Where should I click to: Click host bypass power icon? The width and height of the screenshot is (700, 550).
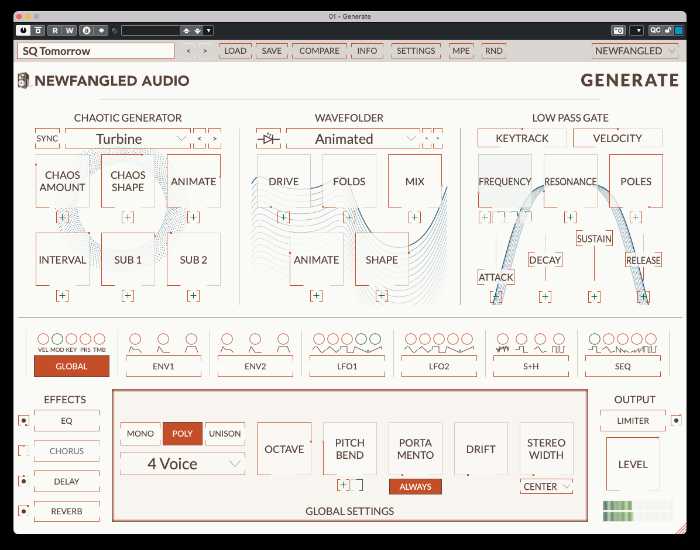click(x=23, y=30)
